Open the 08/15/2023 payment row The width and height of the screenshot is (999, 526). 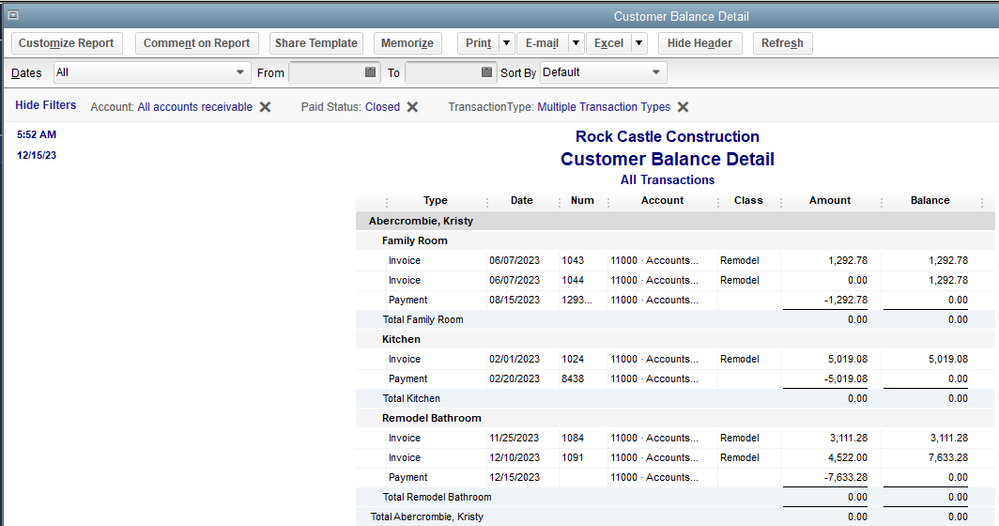pyautogui.click(x=675, y=300)
